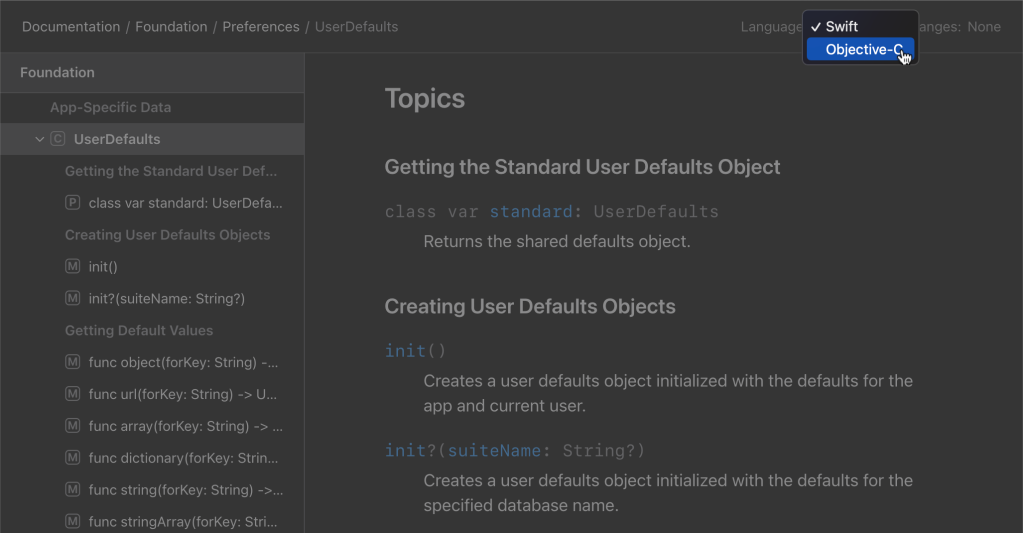The height and width of the screenshot is (533, 1023).
Task: Click the description mentioning specified database name
Action: (x=668, y=493)
